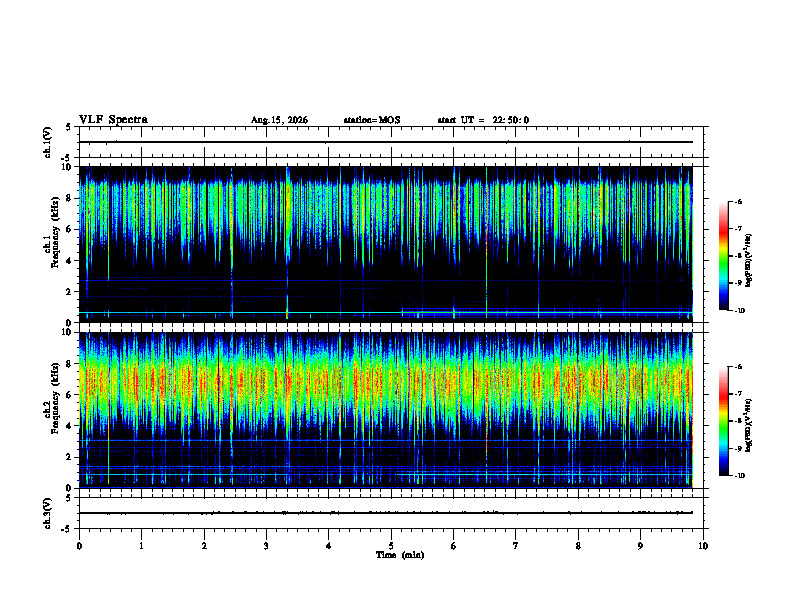Screen dimensions: 792x612
Task: Click the ch.3 voltage waveform trace
Action: [x=386, y=513]
